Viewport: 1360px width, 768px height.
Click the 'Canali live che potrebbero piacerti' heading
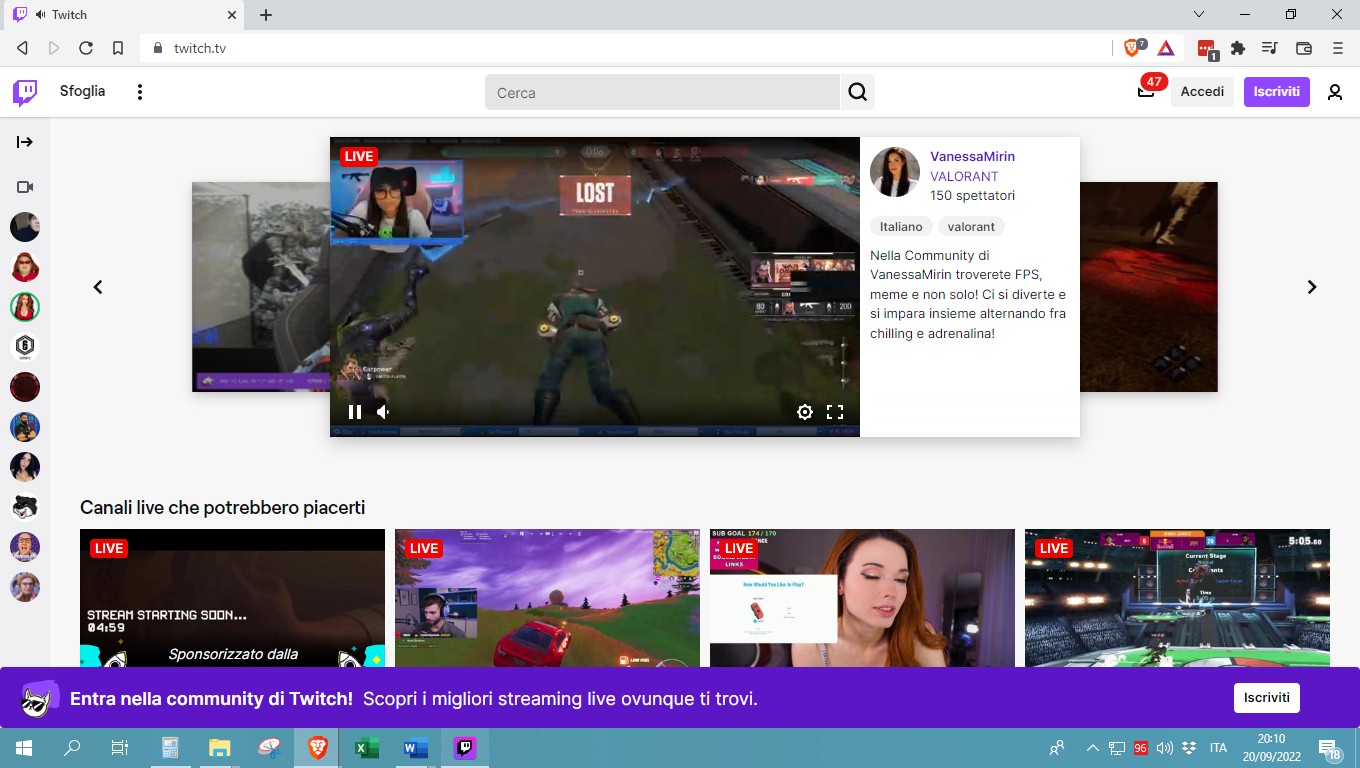pyautogui.click(x=222, y=508)
